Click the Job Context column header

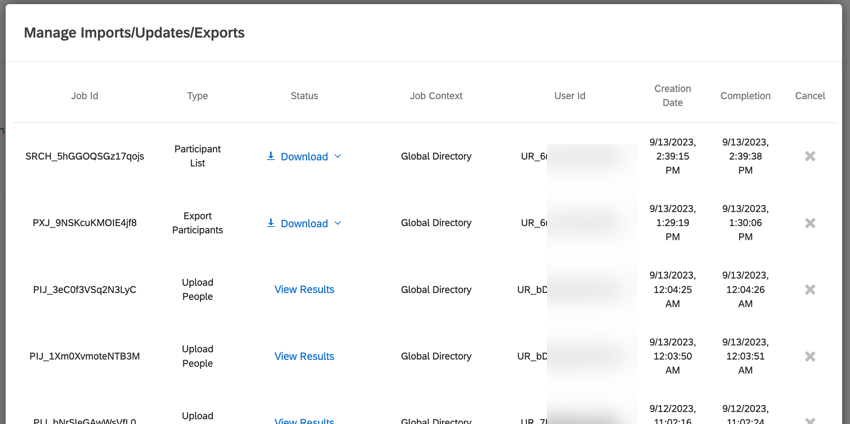(x=436, y=96)
